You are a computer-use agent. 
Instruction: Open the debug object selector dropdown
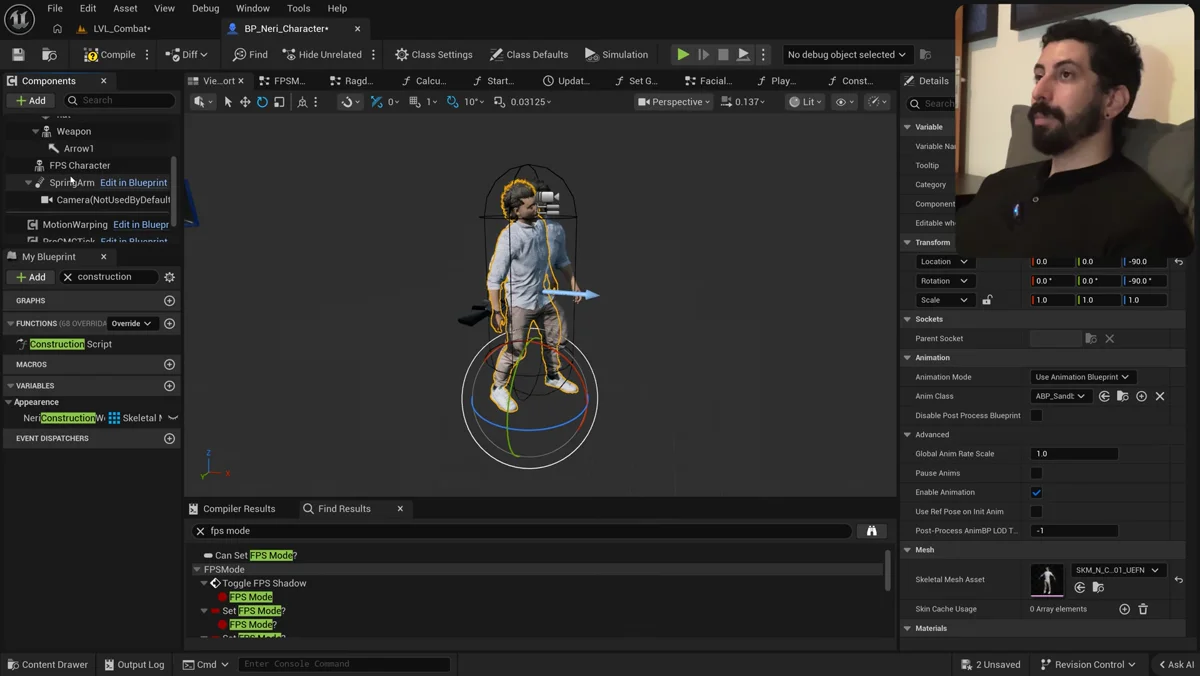(x=846, y=55)
